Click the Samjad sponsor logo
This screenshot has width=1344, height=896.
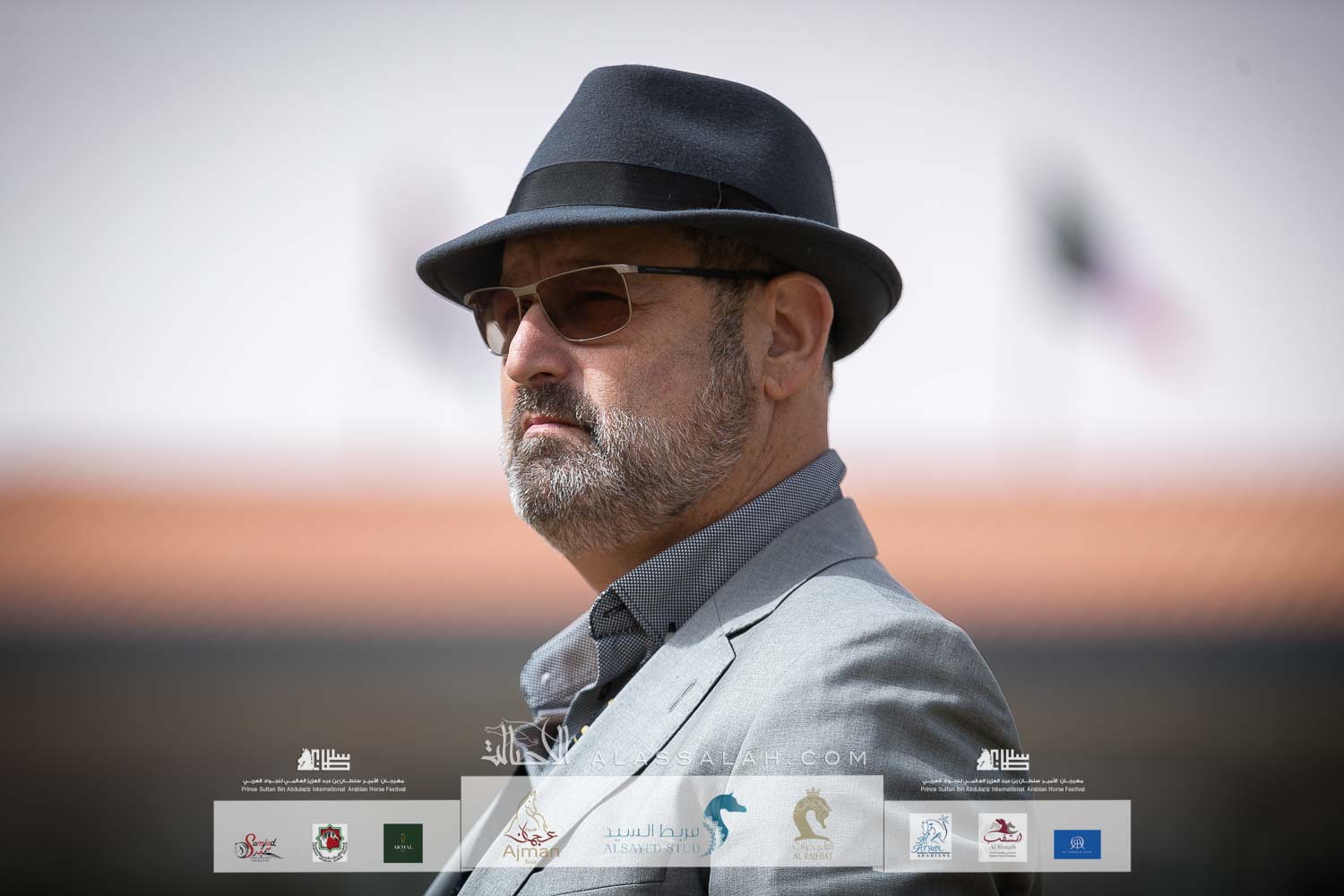coord(258,845)
